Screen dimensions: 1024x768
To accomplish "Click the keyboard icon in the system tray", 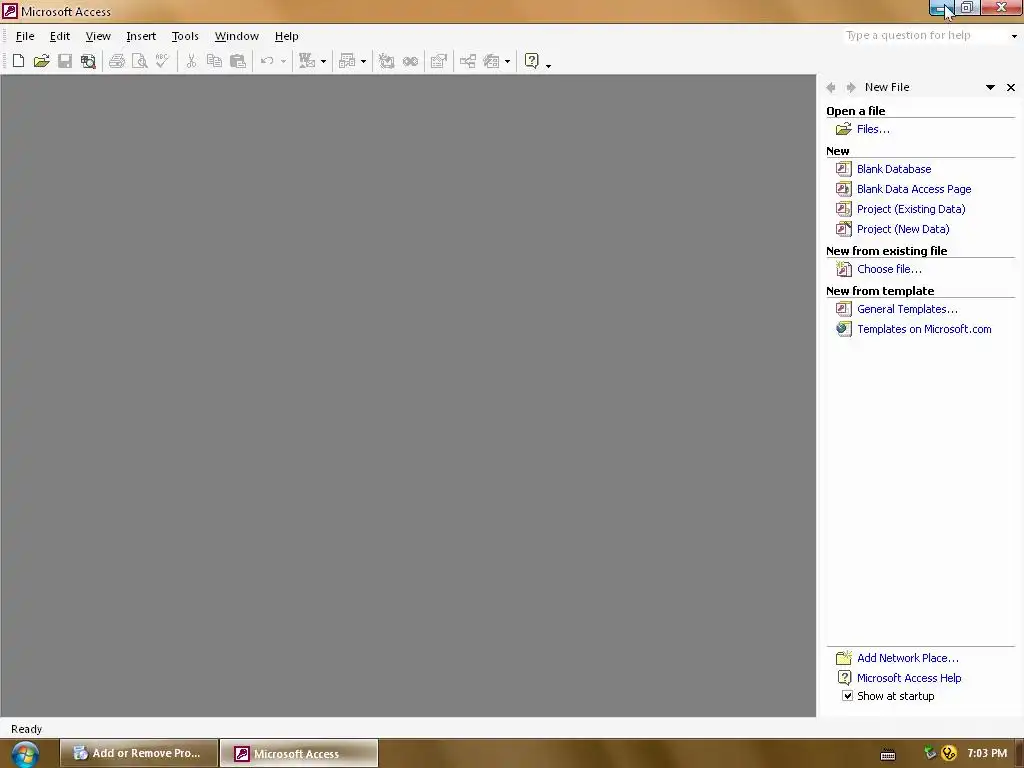I will [x=888, y=755].
